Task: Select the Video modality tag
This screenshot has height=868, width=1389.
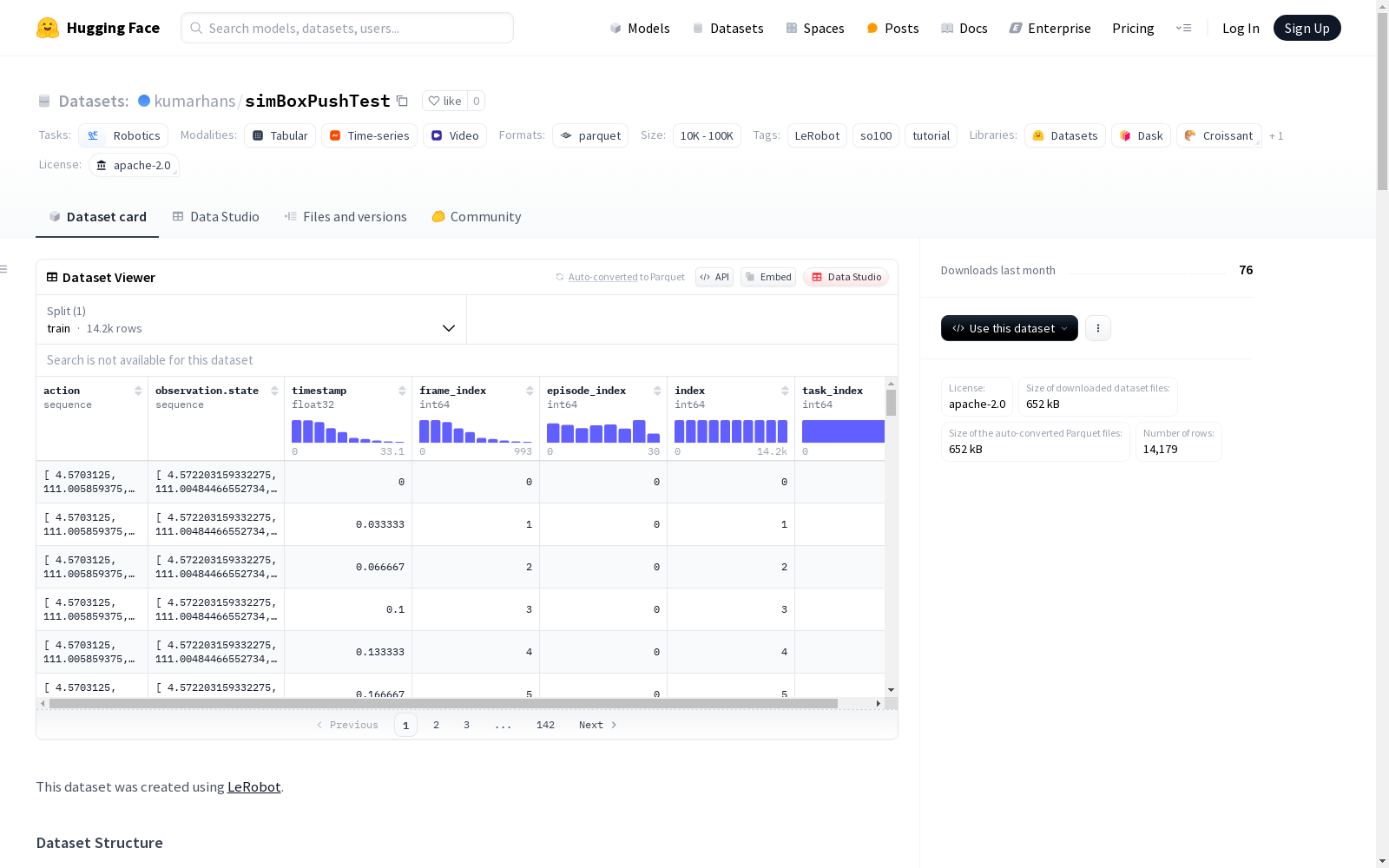Action: click(x=455, y=135)
